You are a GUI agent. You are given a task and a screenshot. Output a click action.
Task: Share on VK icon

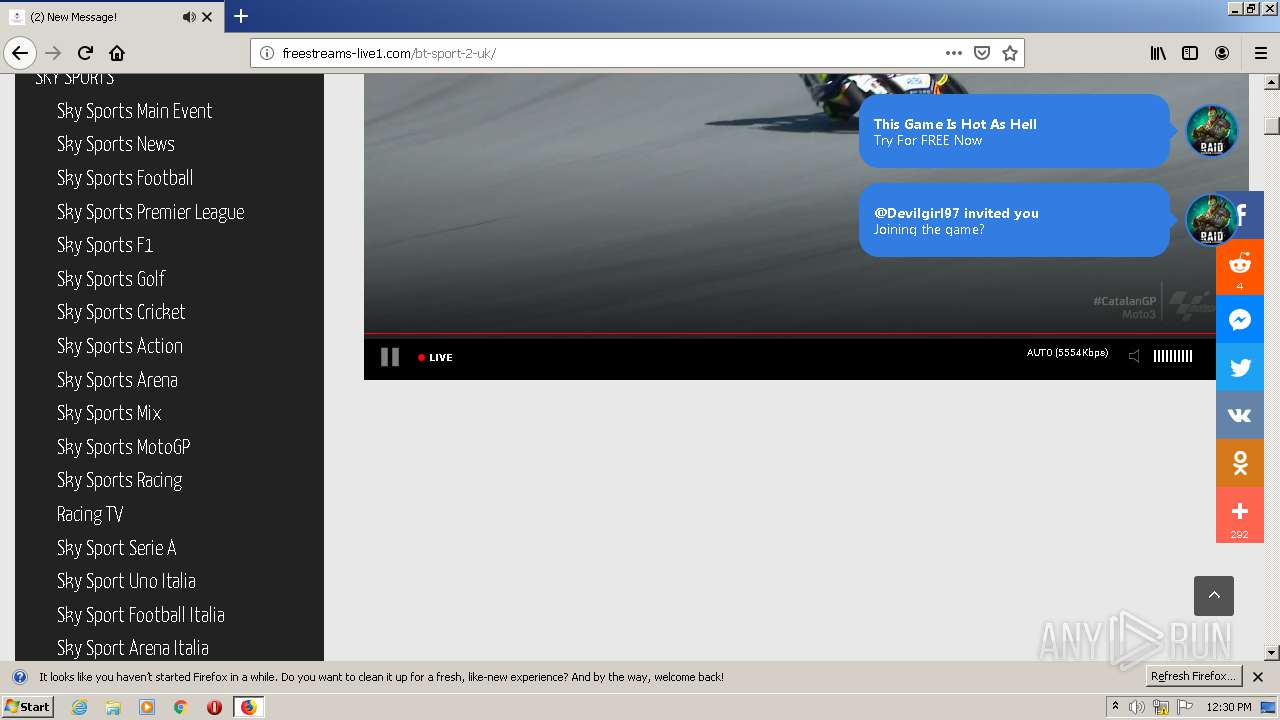click(1240, 415)
